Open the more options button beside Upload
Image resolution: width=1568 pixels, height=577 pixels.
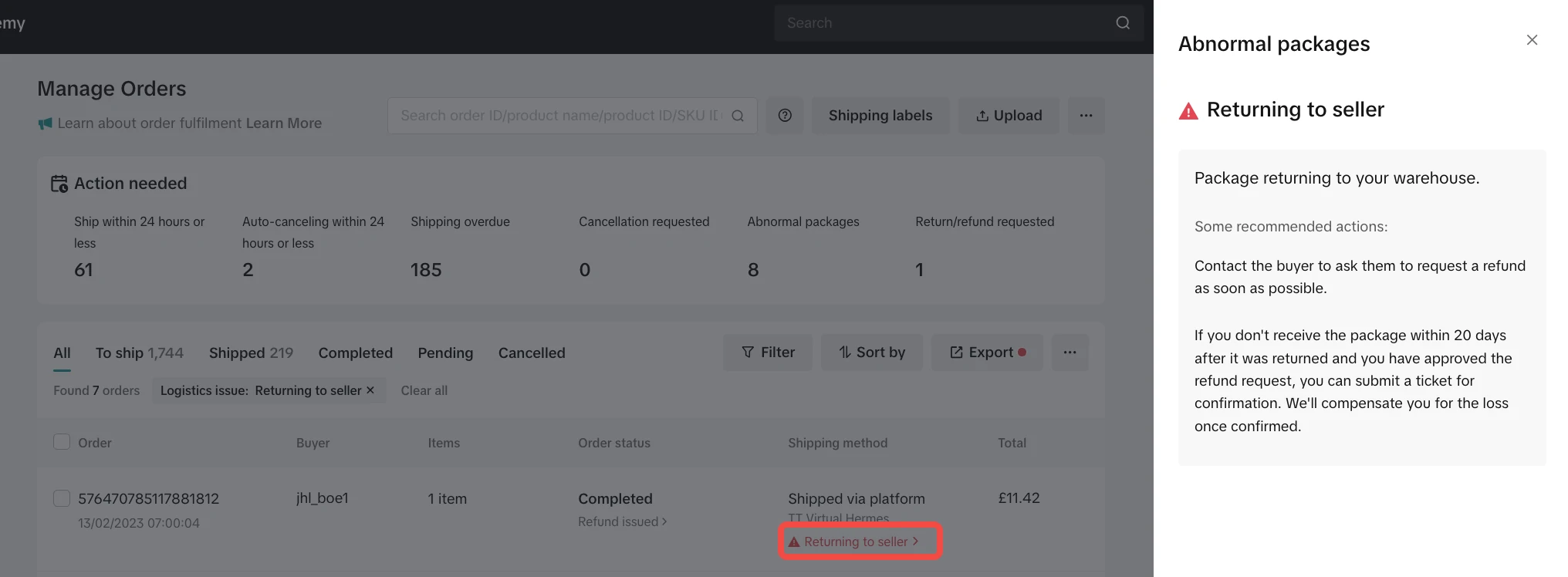pyautogui.click(x=1086, y=116)
